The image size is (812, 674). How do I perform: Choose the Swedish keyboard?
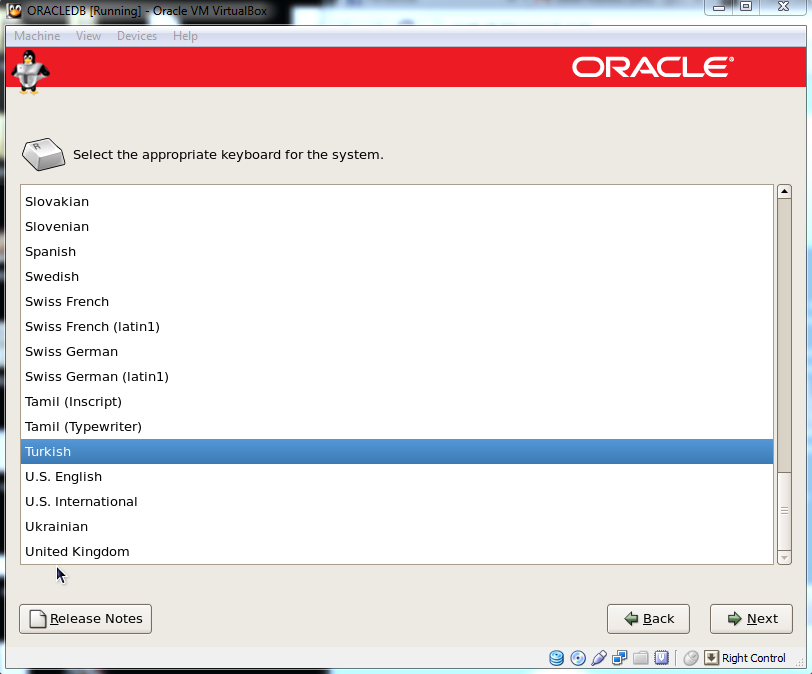(x=397, y=276)
